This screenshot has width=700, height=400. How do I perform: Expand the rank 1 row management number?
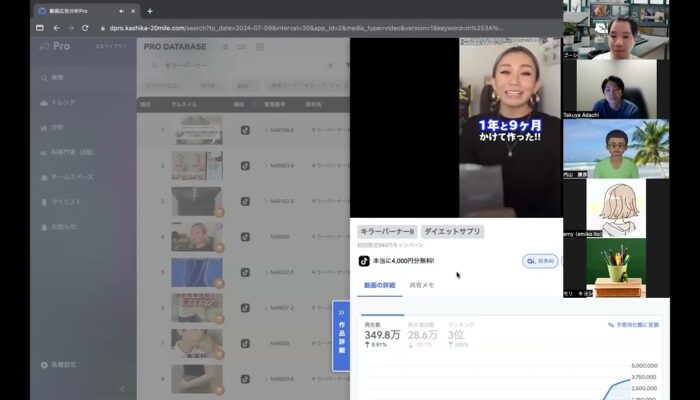pyautogui.click(x=267, y=130)
